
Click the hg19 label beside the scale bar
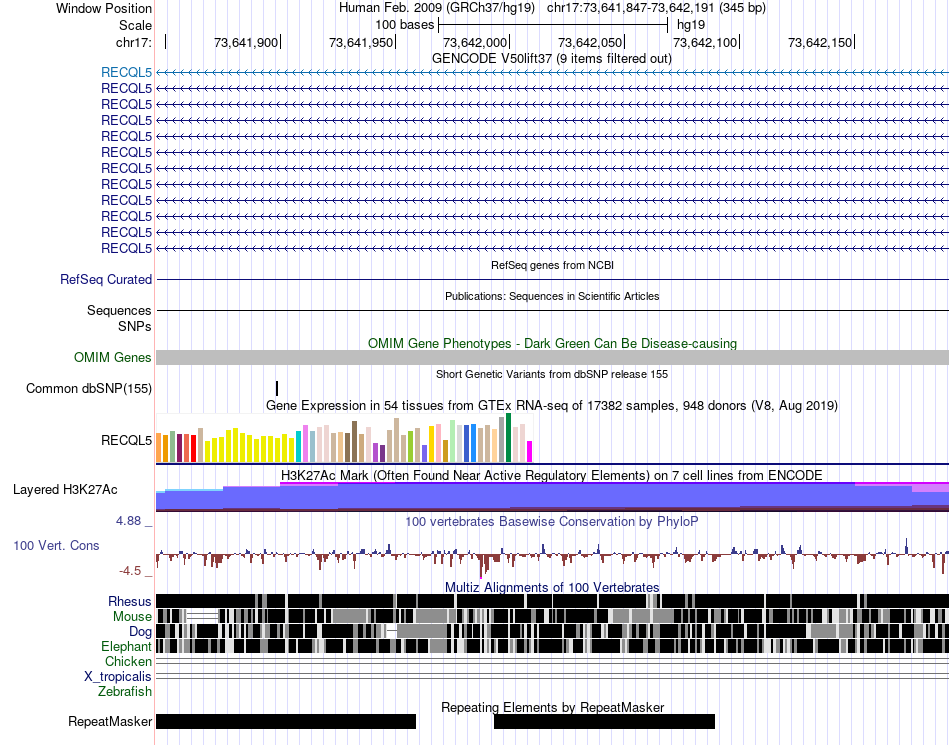click(691, 25)
